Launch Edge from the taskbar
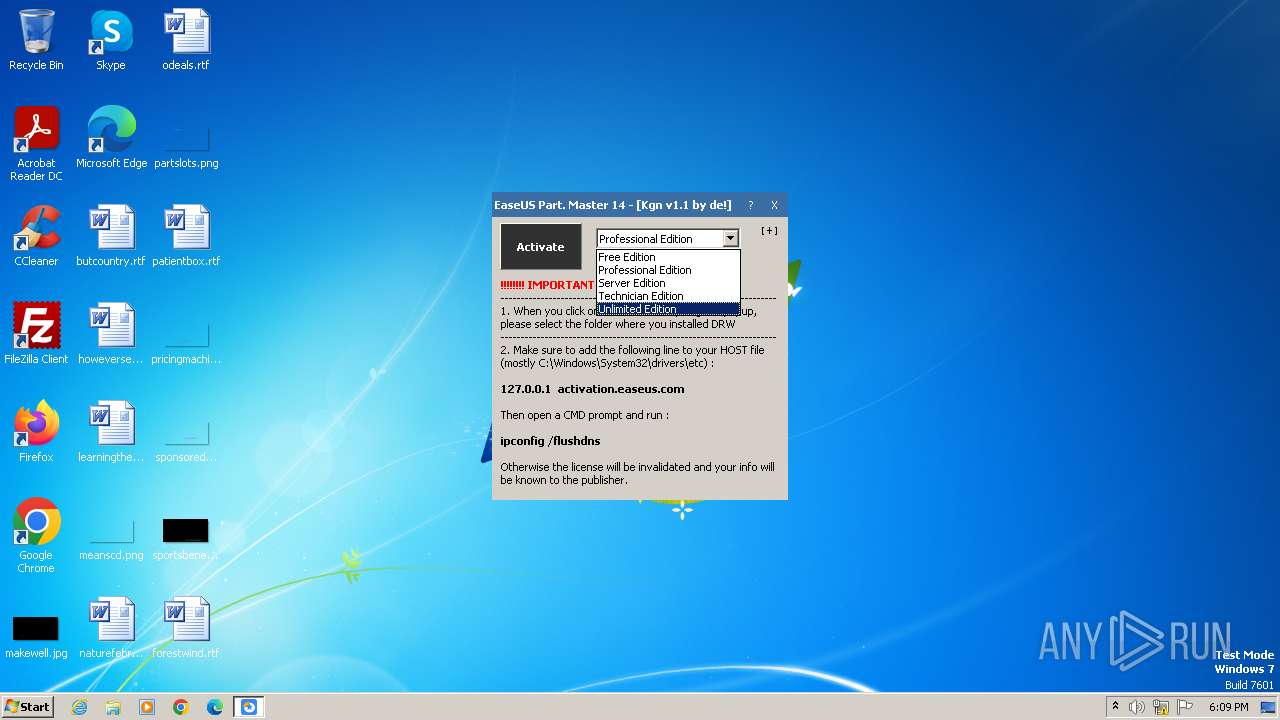This screenshot has height=720, width=1280. tap(215, 707)
